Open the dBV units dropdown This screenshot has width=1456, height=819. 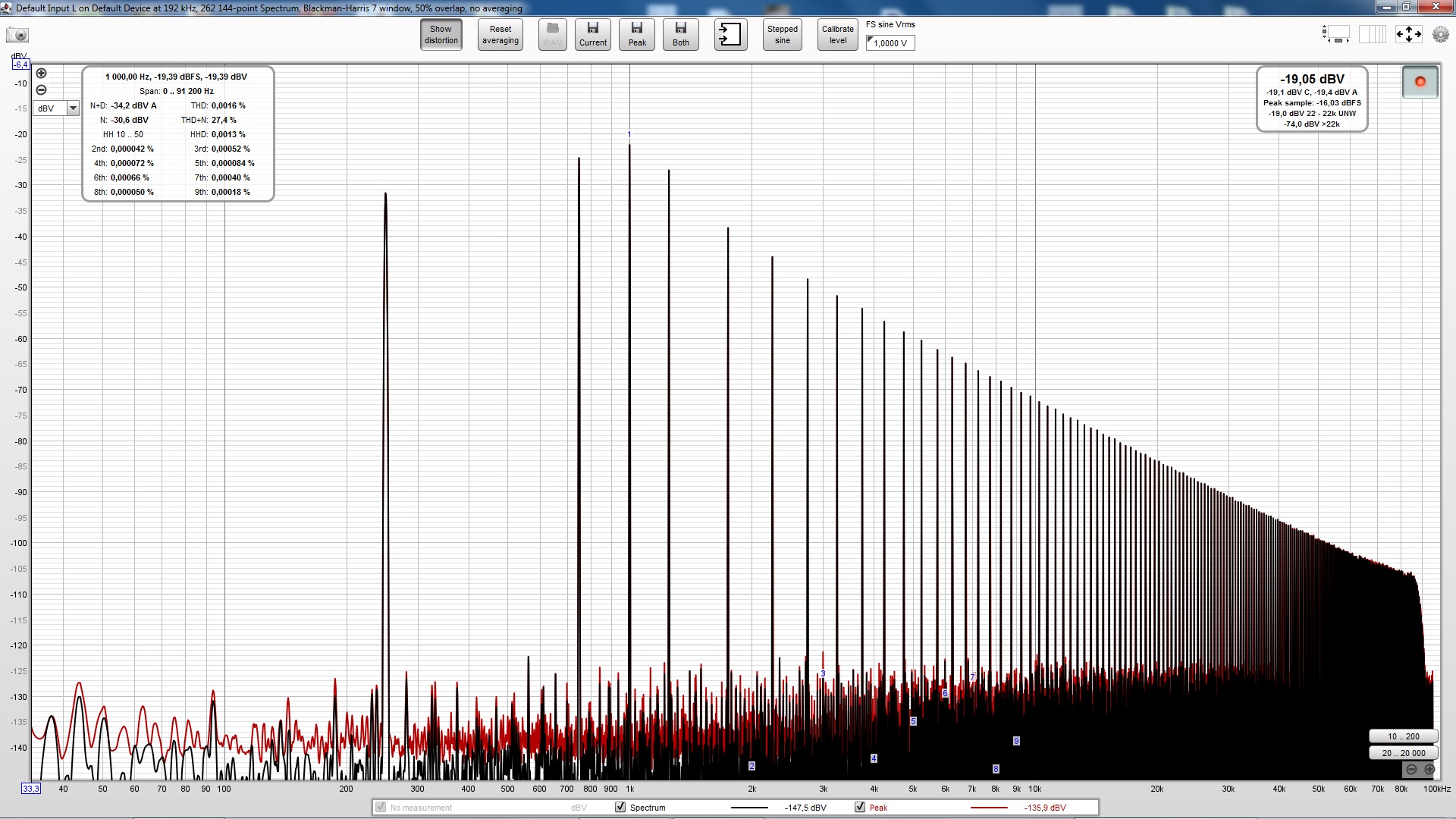(72, 108)
